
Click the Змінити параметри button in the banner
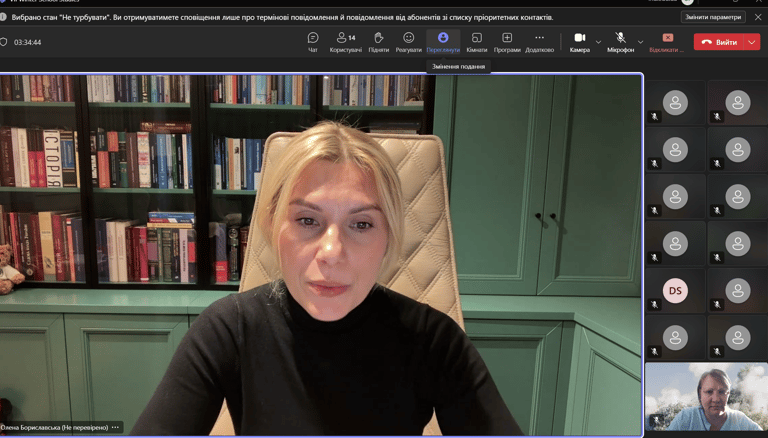(713, 17)
